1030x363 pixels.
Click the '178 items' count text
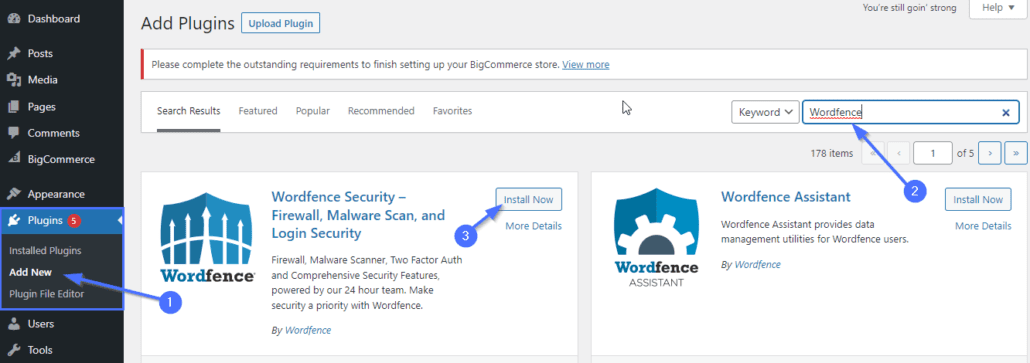coord(832,153)
